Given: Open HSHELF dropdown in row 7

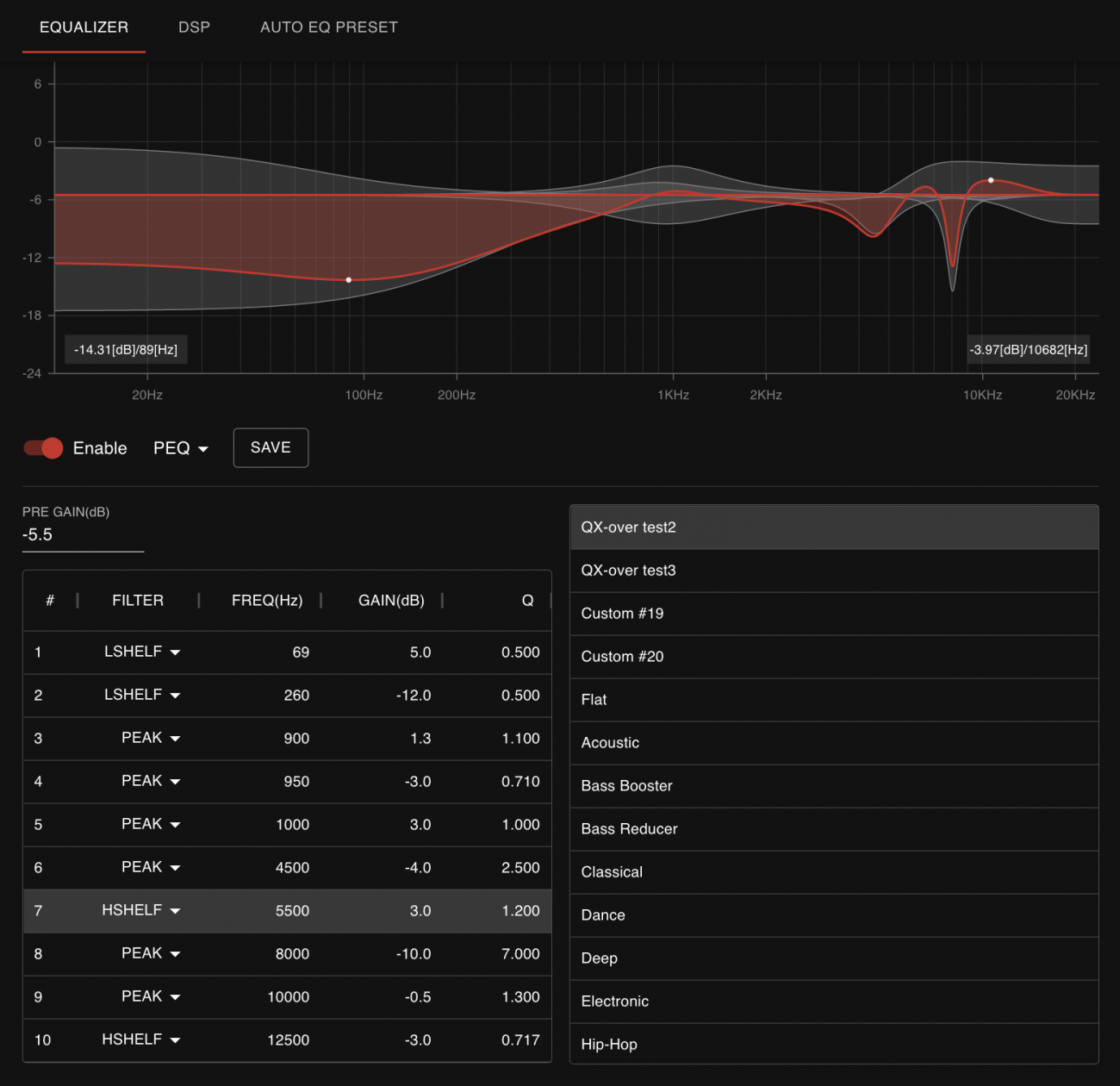Looking at the screenshot, I should point(141,910).
